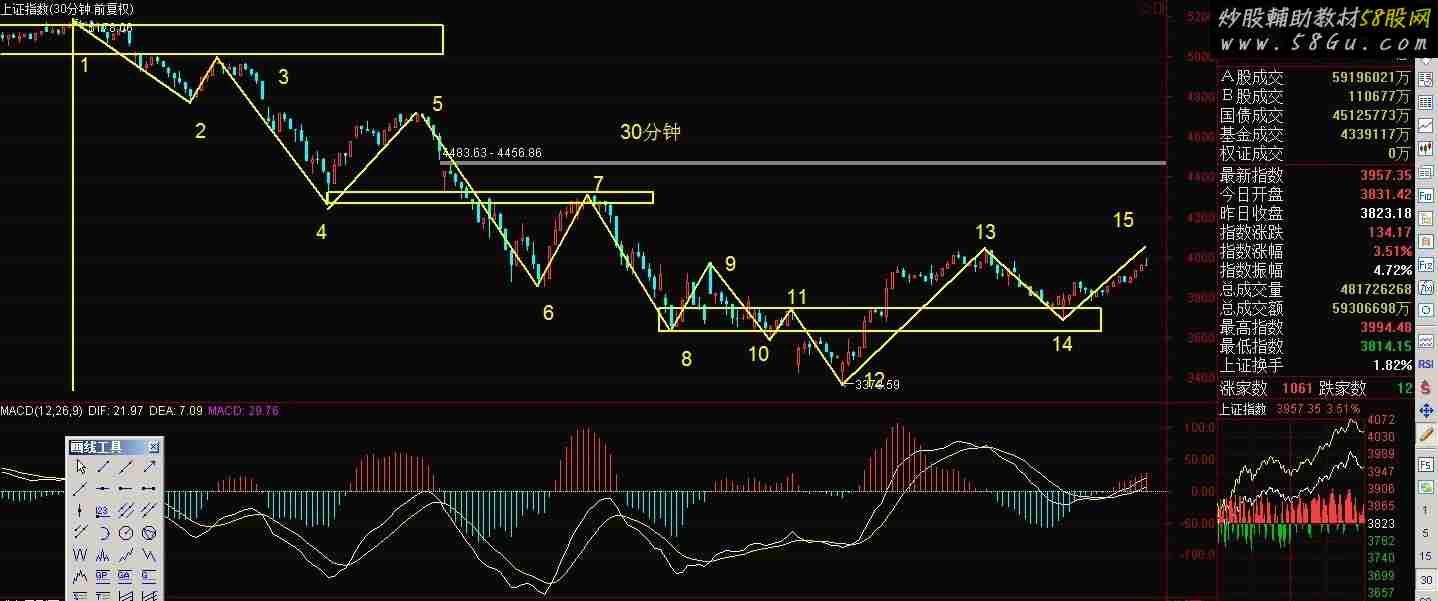Select the parallel channel tool

pyautogui.click(x=150, y=510)
